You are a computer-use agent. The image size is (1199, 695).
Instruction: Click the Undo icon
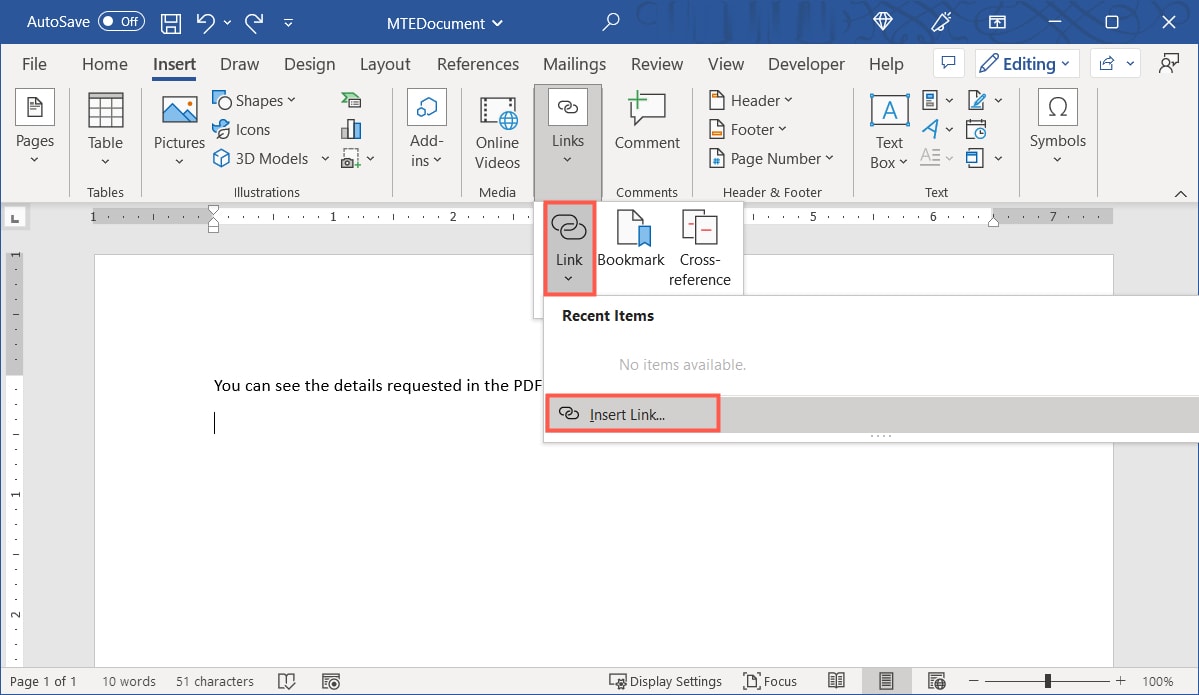click(206, 23)
